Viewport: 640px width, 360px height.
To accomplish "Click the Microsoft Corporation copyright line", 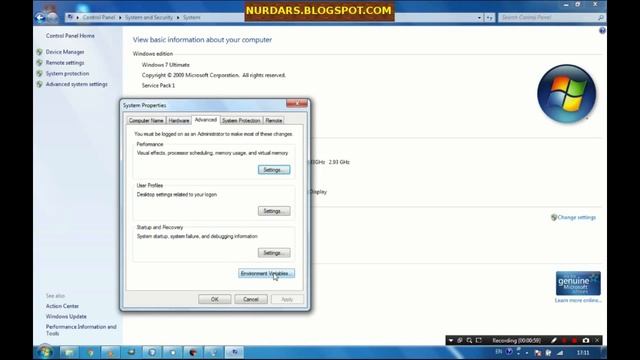I will pyautogui.click(x=214, y=76).
